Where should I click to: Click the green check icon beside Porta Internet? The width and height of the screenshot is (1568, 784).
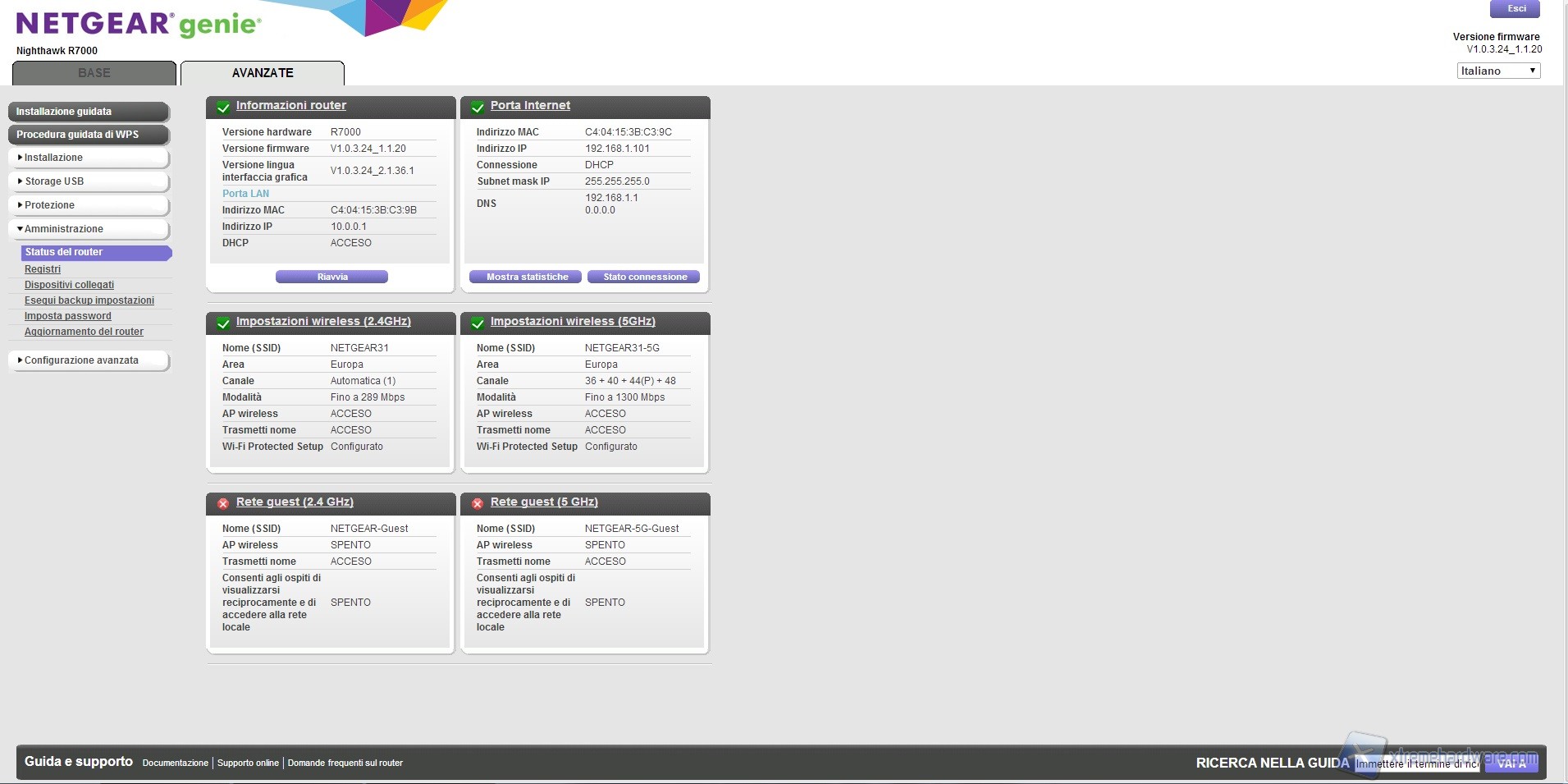[477, 107]
